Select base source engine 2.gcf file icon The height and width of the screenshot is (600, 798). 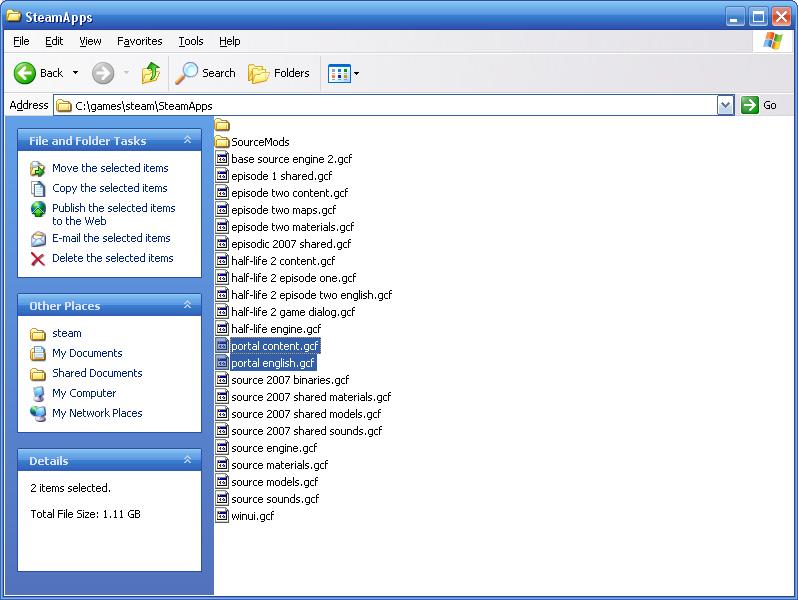[x=222, y=158]
